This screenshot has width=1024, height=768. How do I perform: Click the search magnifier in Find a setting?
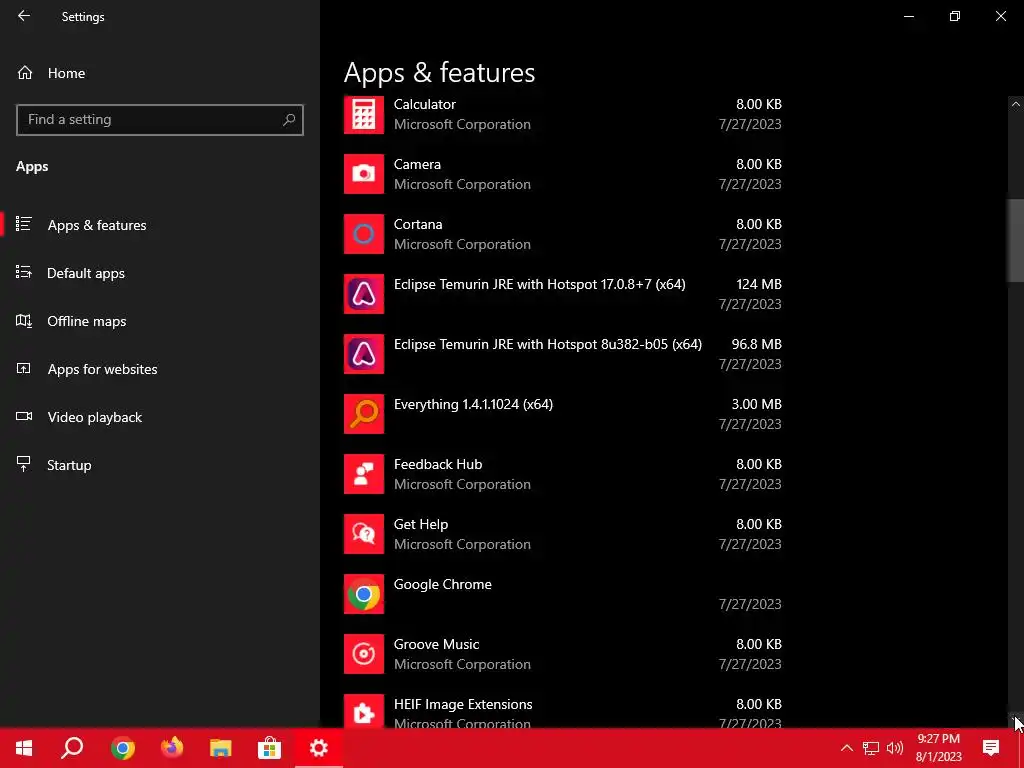(x=289, y=120)
